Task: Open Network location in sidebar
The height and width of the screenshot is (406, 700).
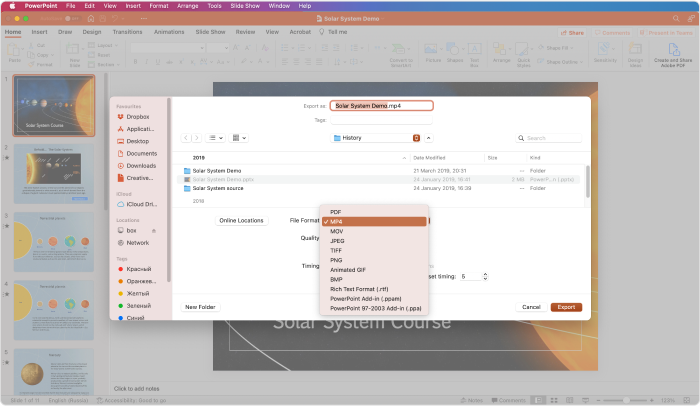Action: coord(133,243)
